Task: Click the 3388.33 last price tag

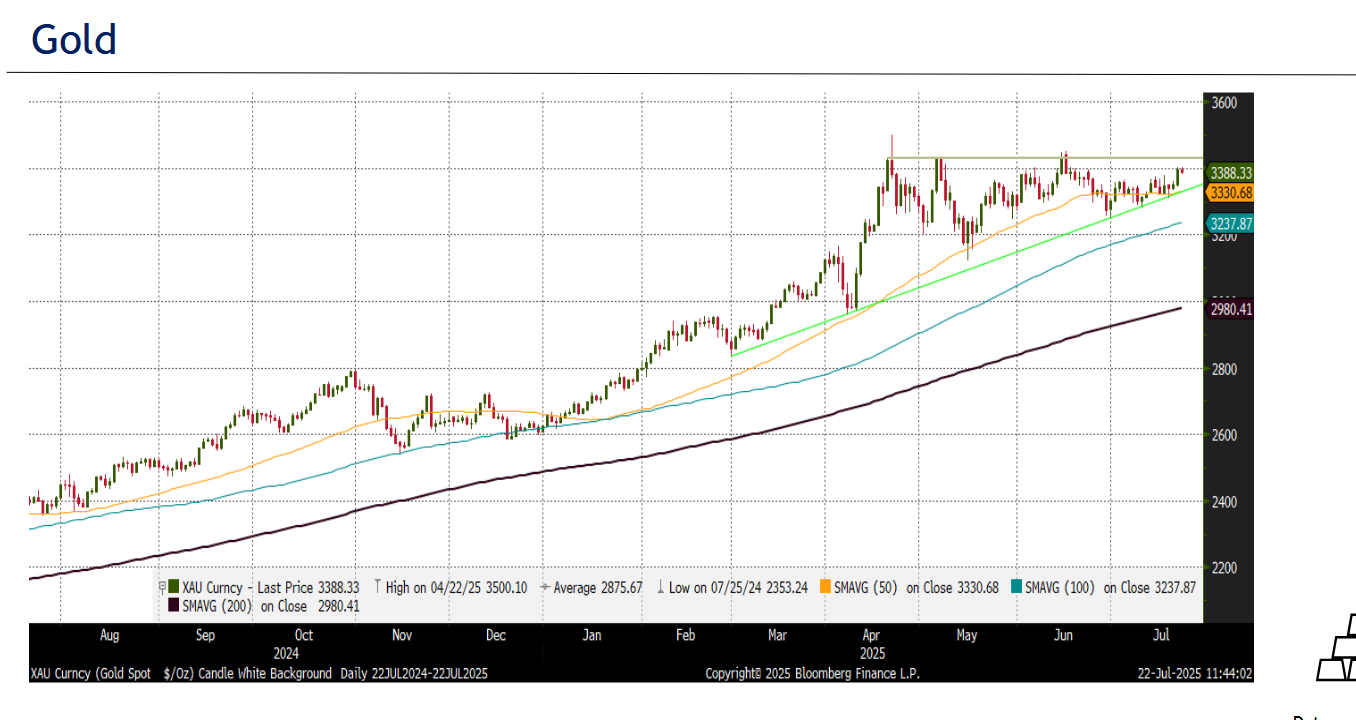Action: point(1230,173)
